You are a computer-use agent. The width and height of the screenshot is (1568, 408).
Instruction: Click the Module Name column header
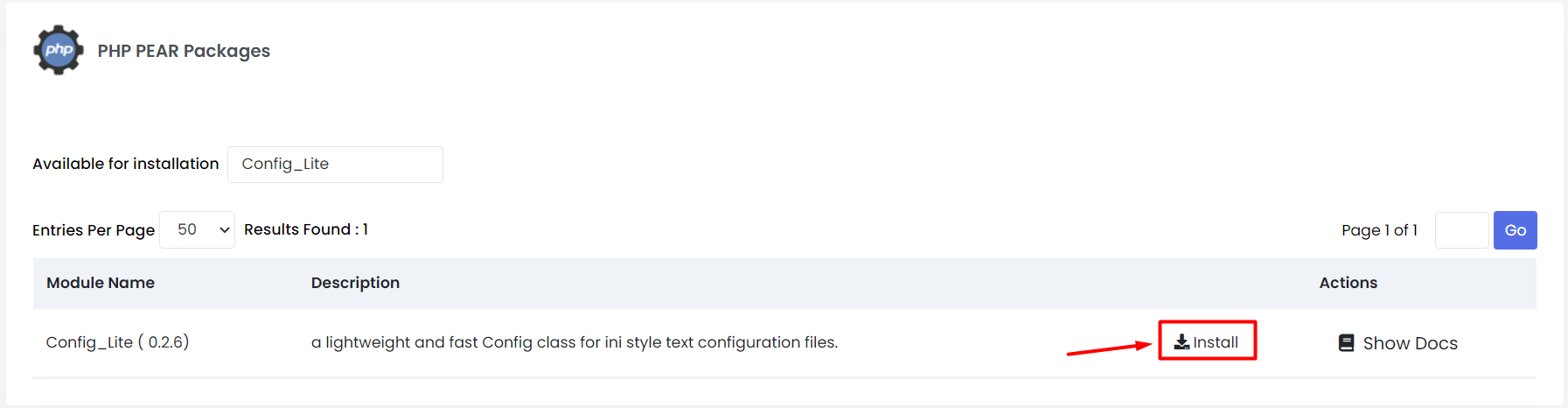click(x=101, y=283)
